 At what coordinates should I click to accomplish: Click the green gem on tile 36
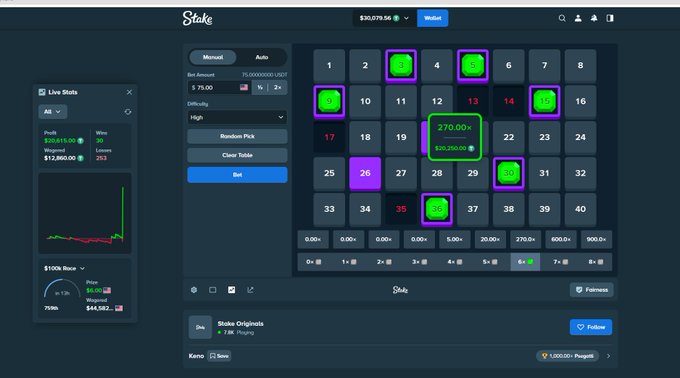tap(437, 209)
